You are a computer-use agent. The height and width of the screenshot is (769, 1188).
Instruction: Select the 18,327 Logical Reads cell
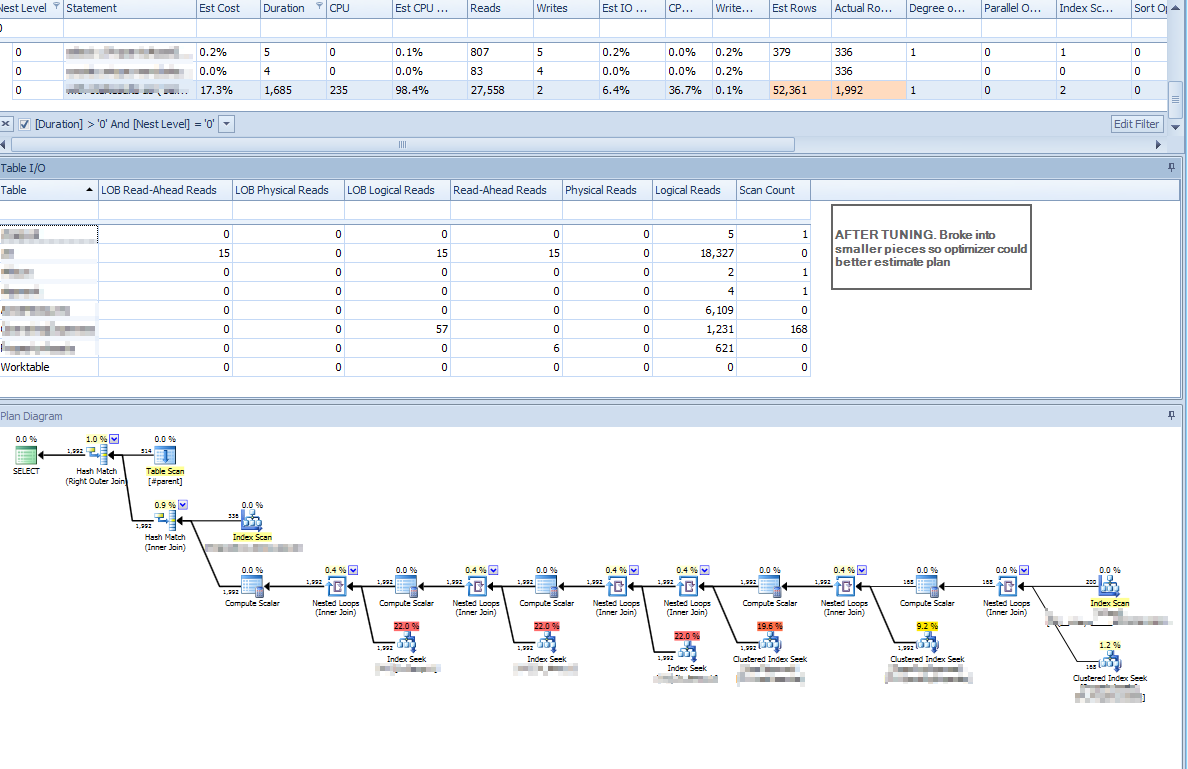(694, 253)
